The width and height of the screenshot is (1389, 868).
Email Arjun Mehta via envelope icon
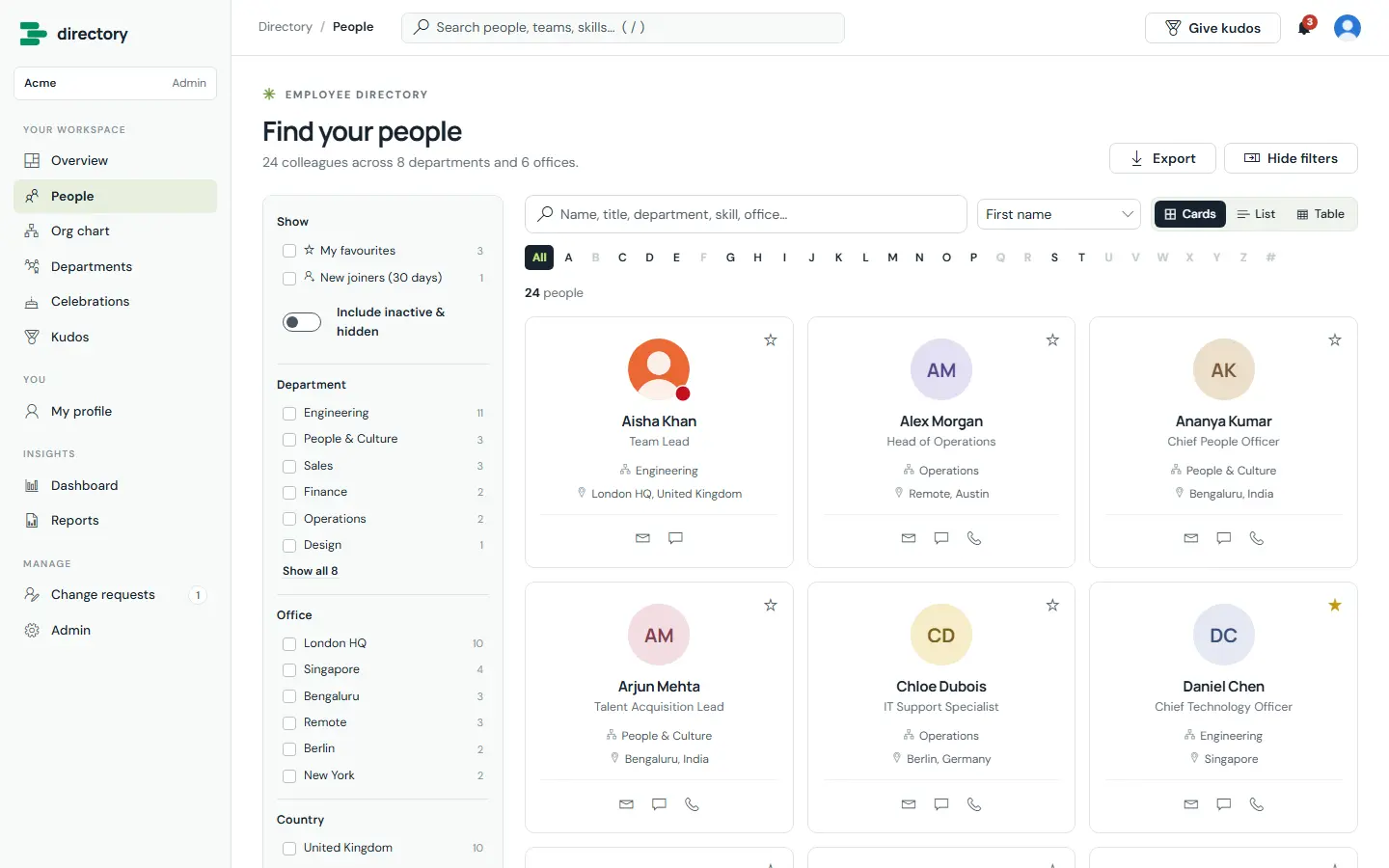pyautogui.click(x=626, y=803)
